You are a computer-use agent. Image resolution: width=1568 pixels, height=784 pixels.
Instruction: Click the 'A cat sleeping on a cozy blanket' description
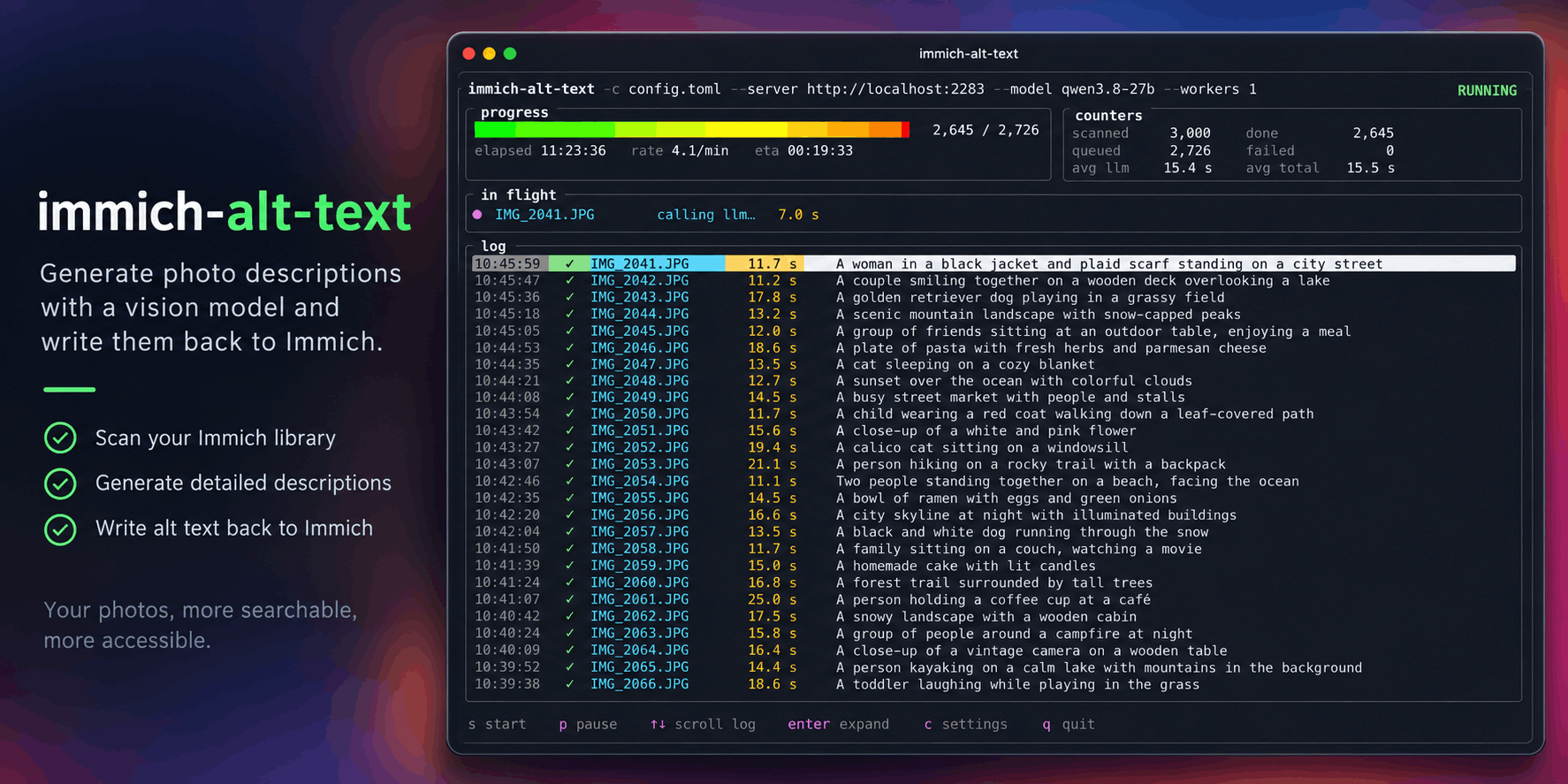click(965, 364)
